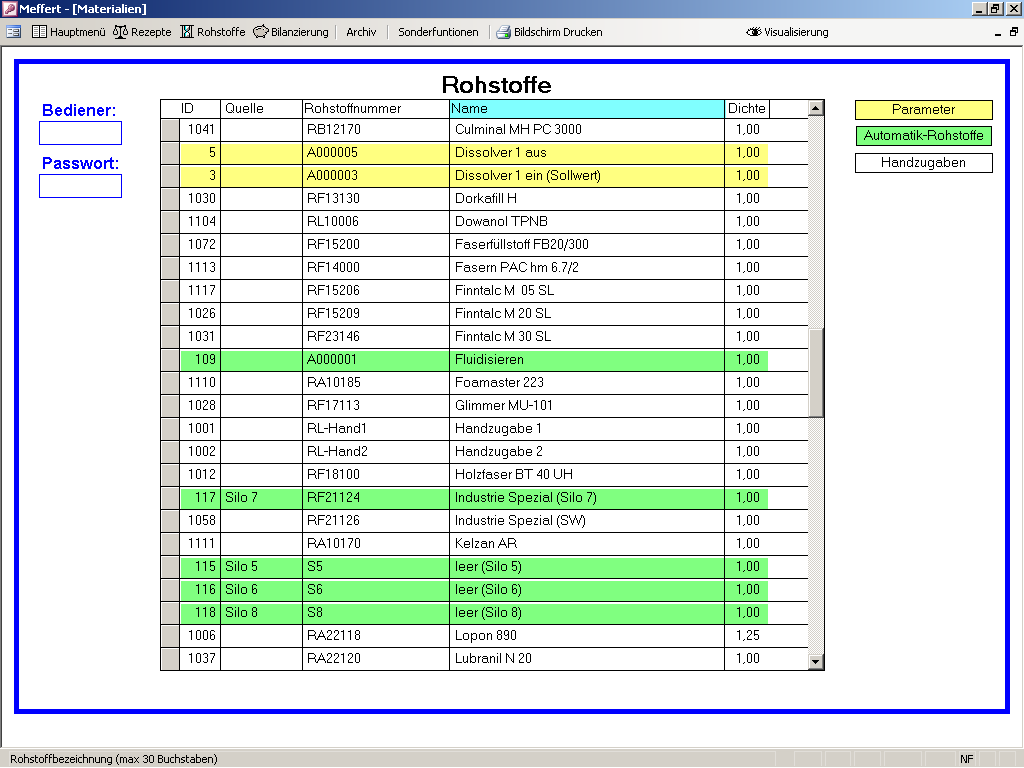Image resolution: width=1024 pixels, height=768 pixels.
Task: Click the Name column header
Action: 587,108
